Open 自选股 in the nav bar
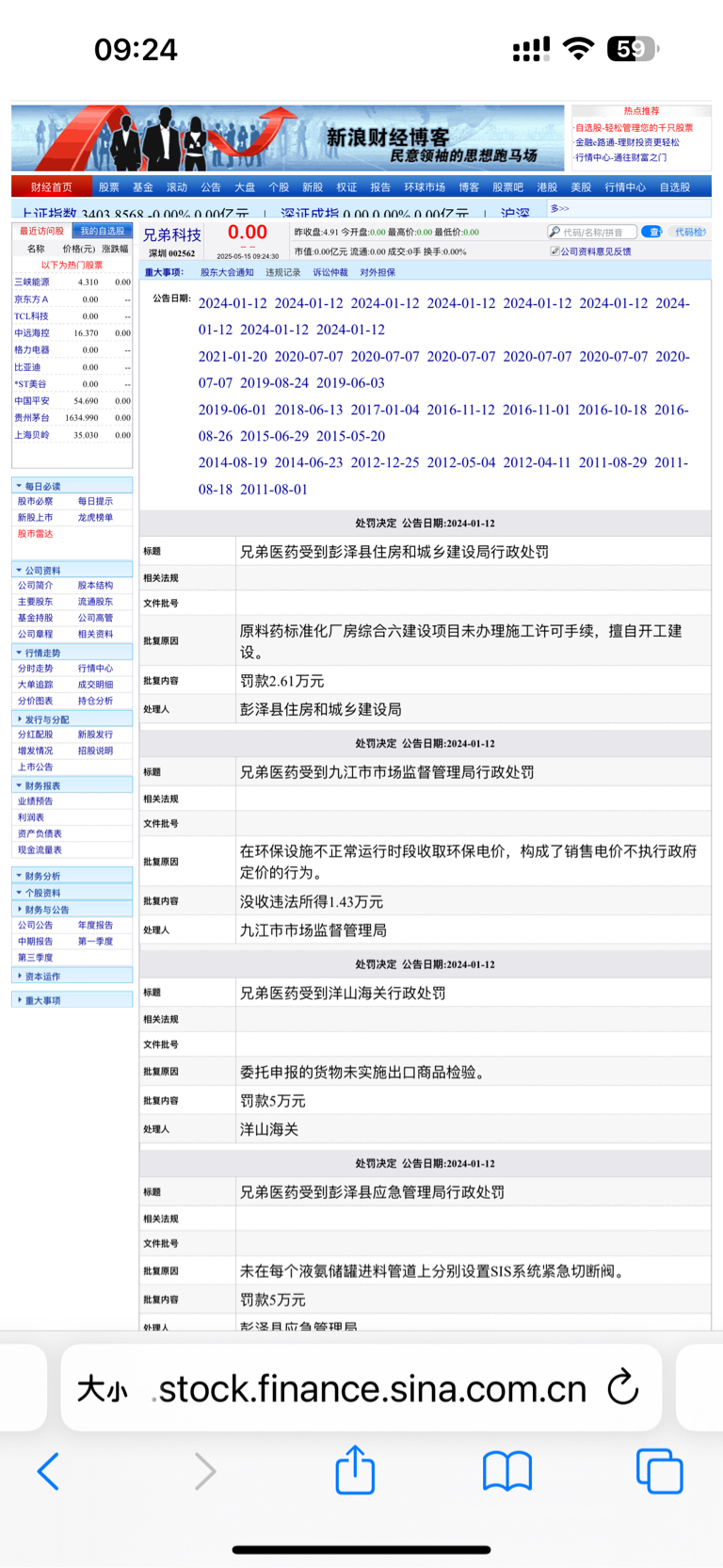The width and height of the screenshot is (723, 1568). point(675,187)
